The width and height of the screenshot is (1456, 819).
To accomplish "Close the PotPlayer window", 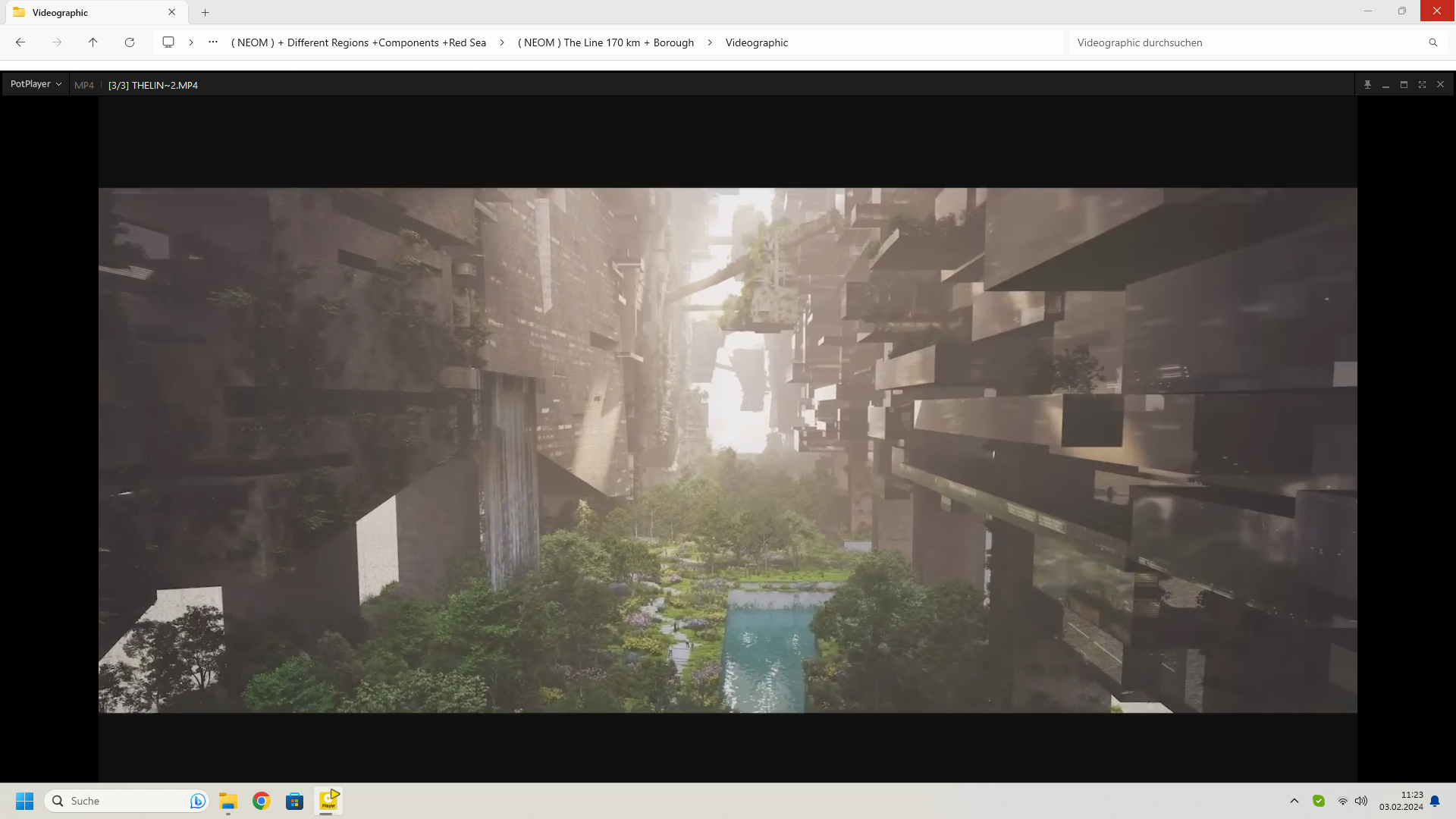I will pos(1440,85).
